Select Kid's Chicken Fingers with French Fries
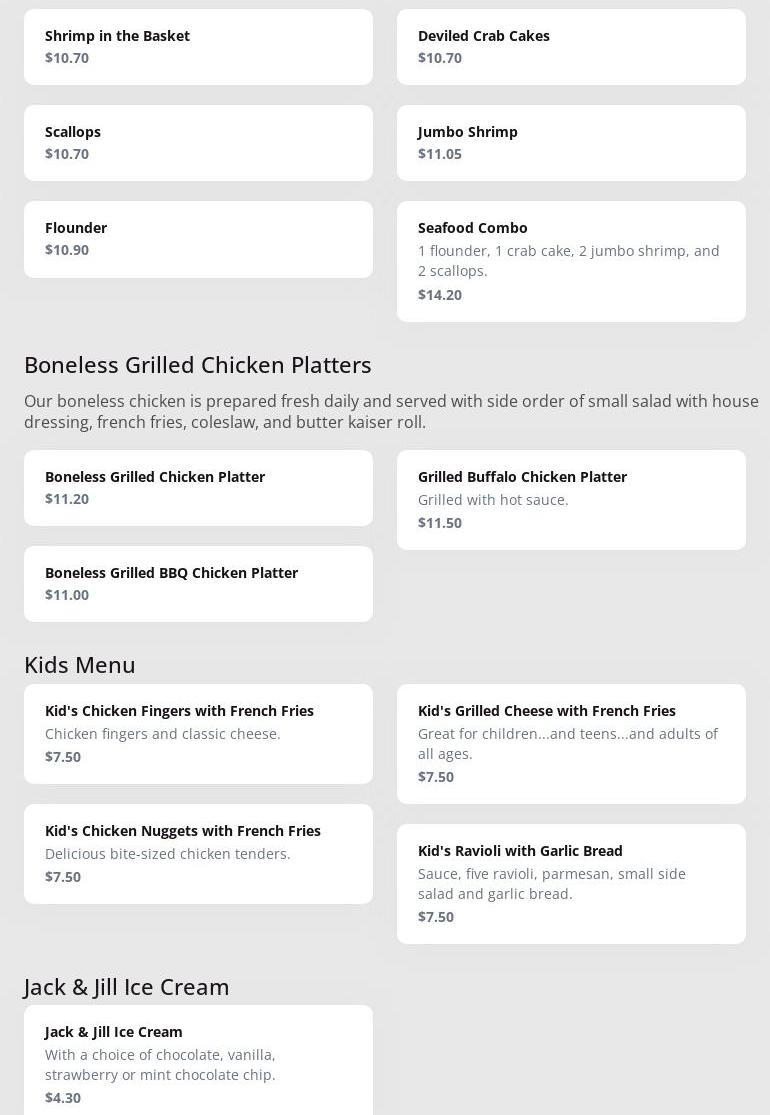This screenshot has width=770, height=1115. coord(198,733)
